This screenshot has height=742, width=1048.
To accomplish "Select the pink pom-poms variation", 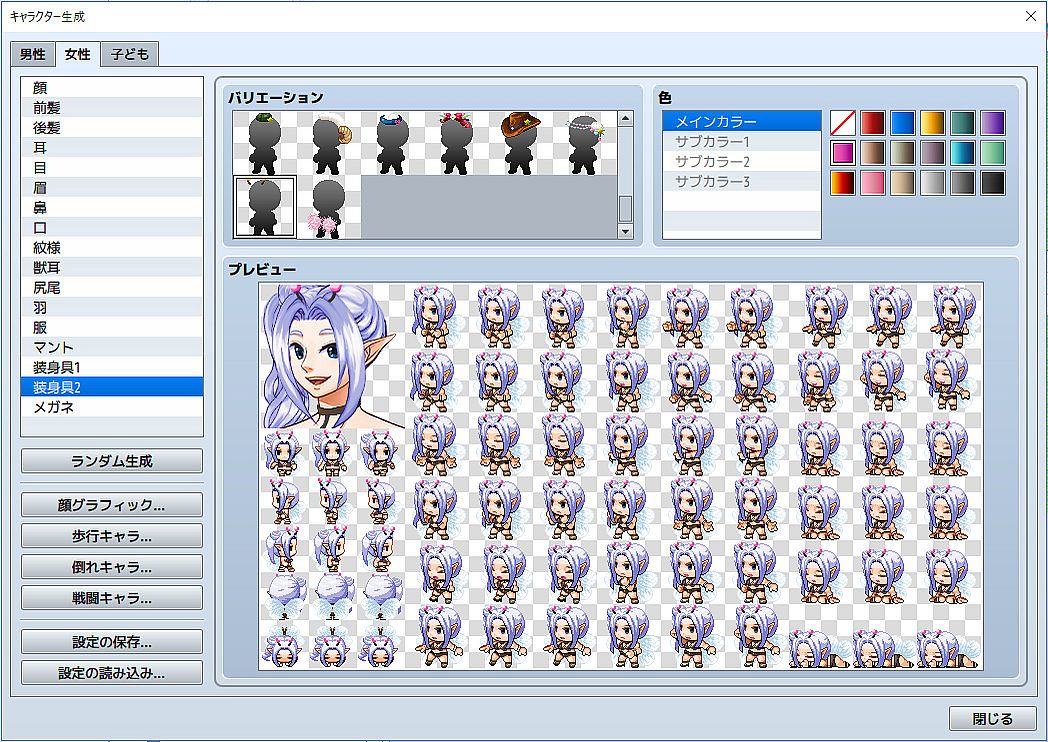I will click(329, 207).
